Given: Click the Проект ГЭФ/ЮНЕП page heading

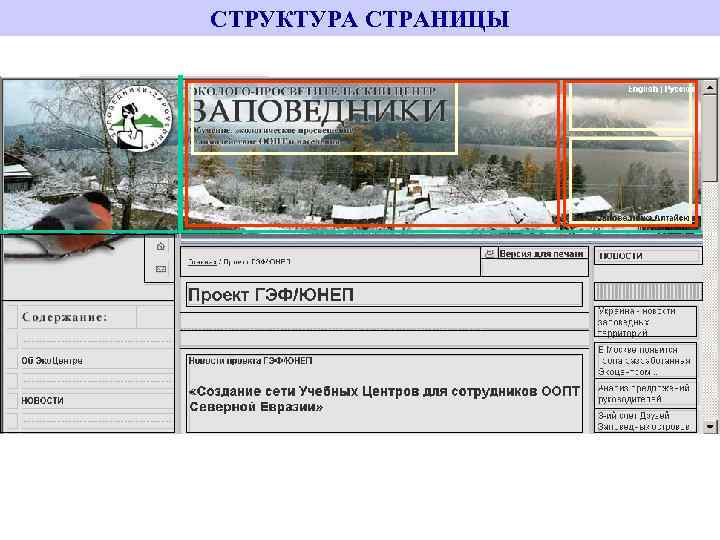Looking at the screenshot, I should click(x=271, y=295).
